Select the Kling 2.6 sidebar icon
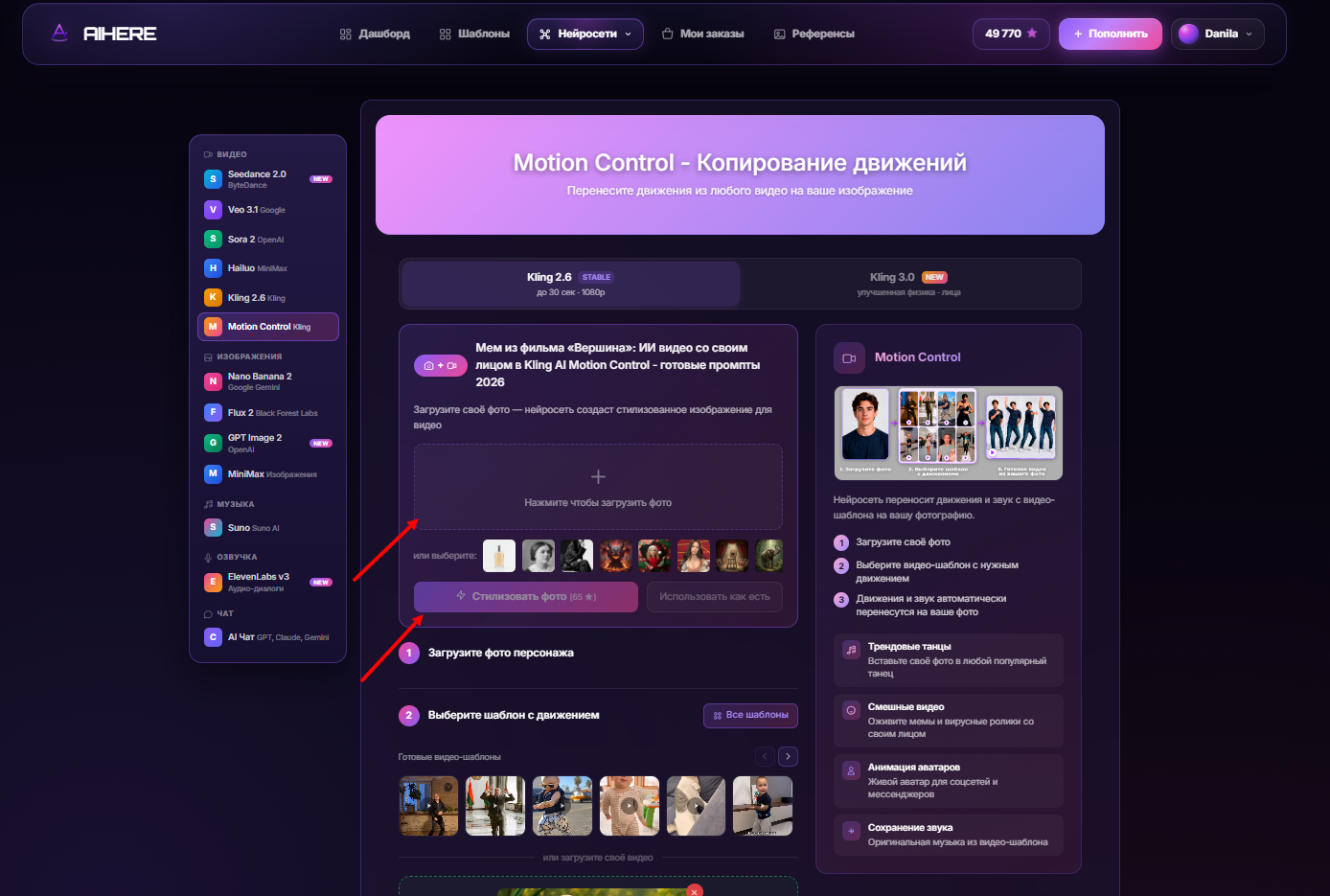Viewport: 1330px width, 896px height. pos(213,297)
